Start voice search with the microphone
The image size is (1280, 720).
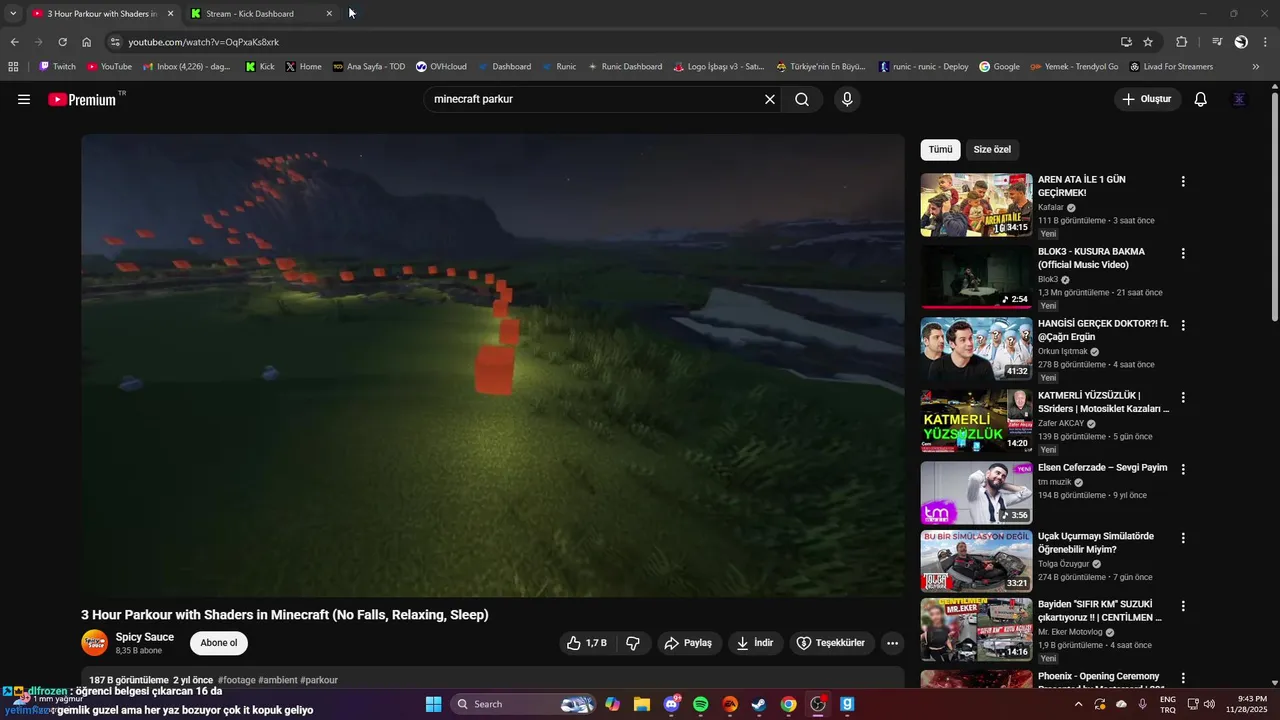[847, 99]
